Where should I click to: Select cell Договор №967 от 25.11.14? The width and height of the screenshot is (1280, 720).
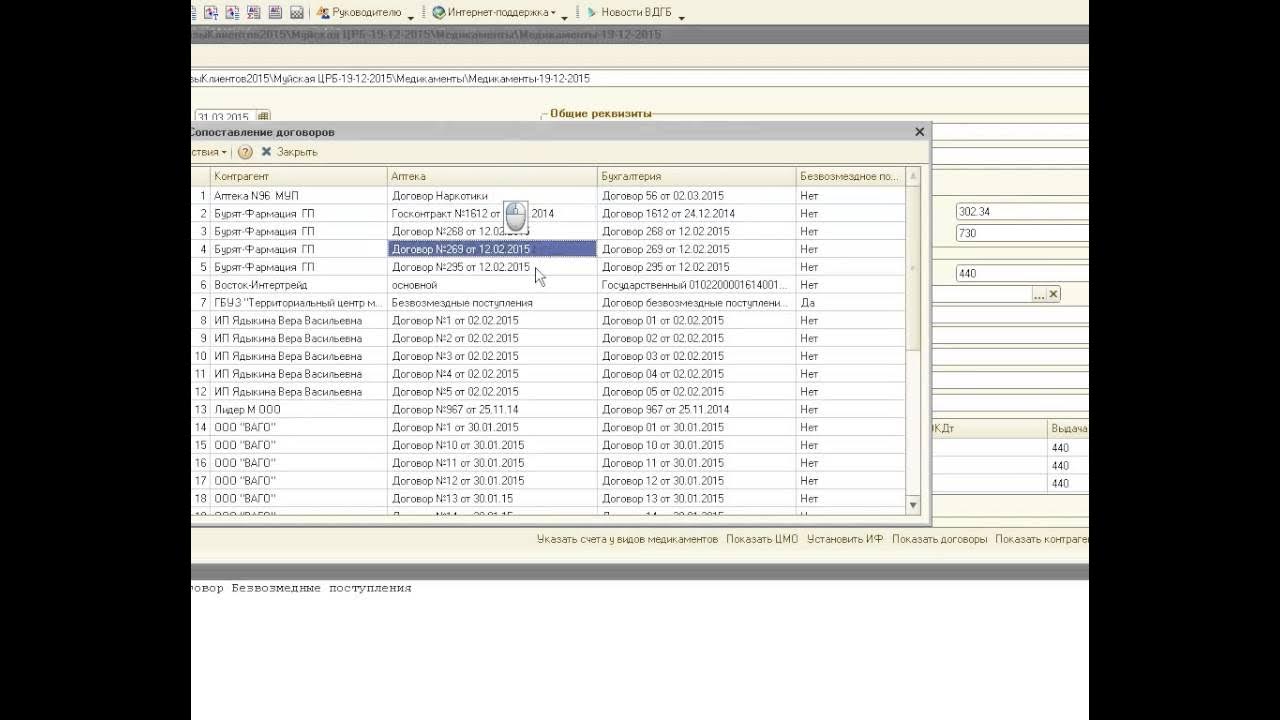click(492, 410)
